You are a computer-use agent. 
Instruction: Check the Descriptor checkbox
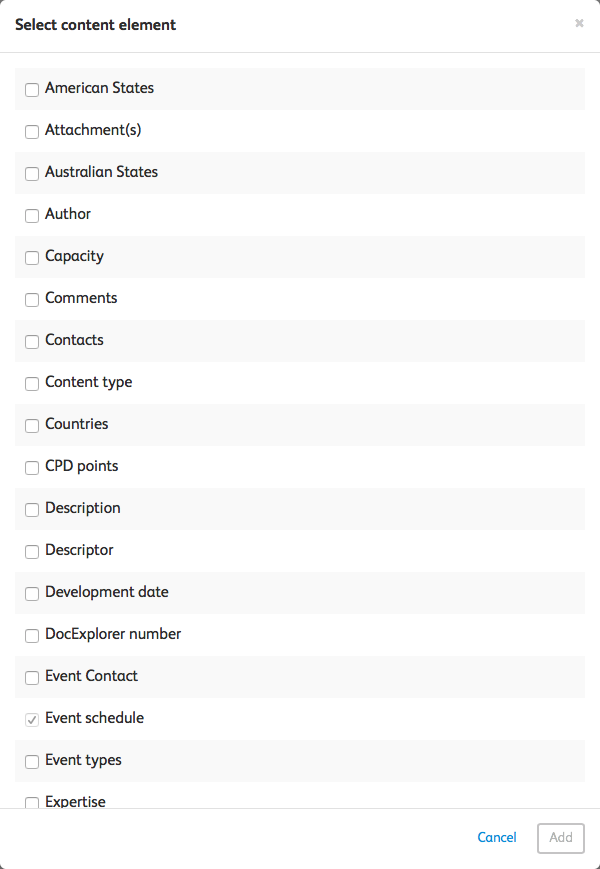click(x=32, y=551)
